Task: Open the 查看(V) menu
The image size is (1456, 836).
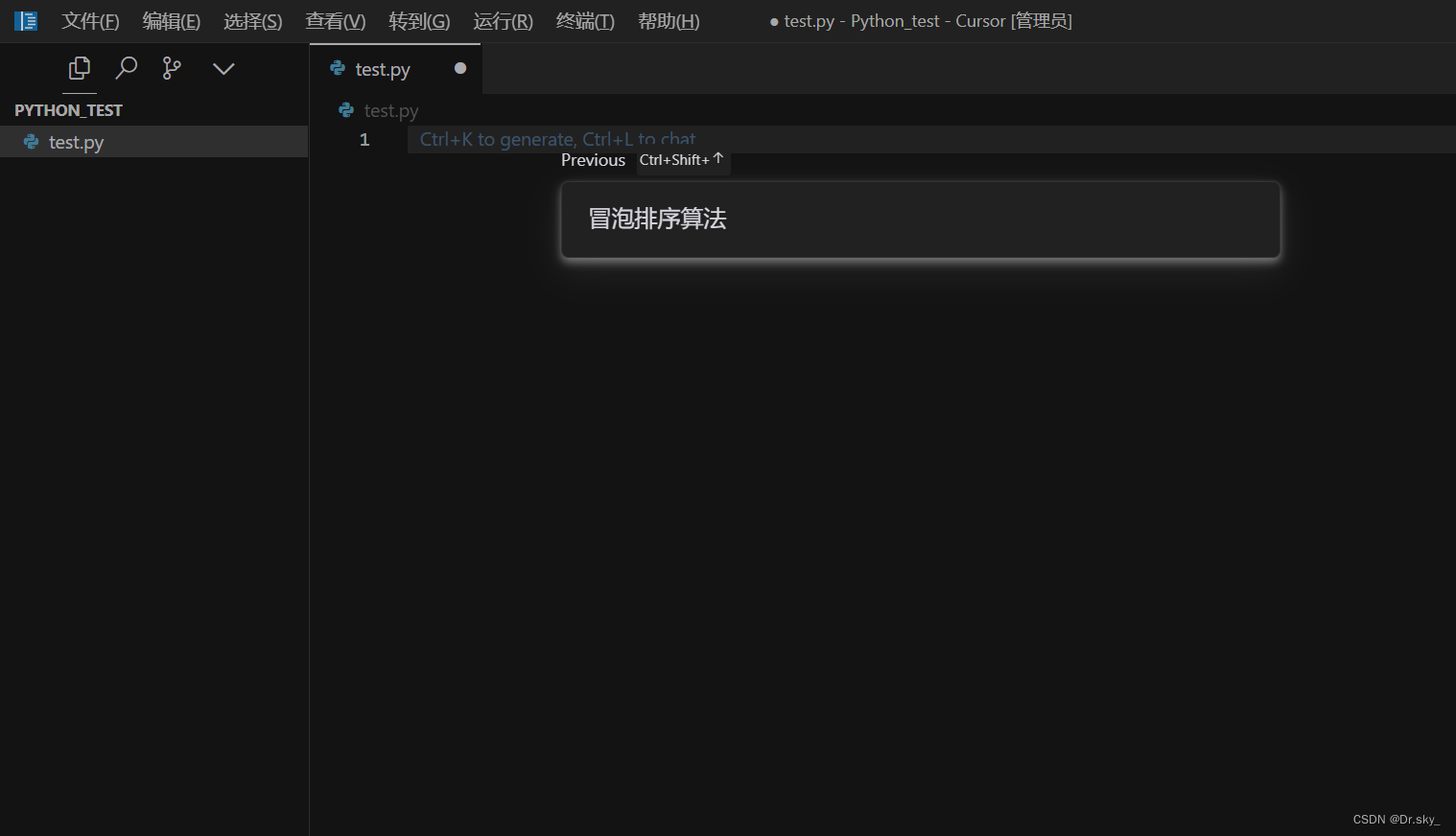Action: click(x=336, y=21)
